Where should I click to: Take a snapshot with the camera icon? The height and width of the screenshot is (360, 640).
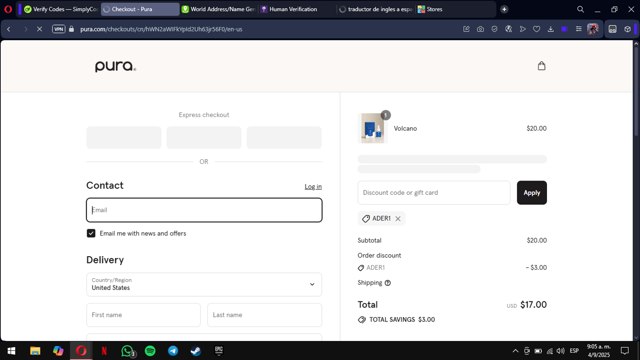[x=480, y=29]
